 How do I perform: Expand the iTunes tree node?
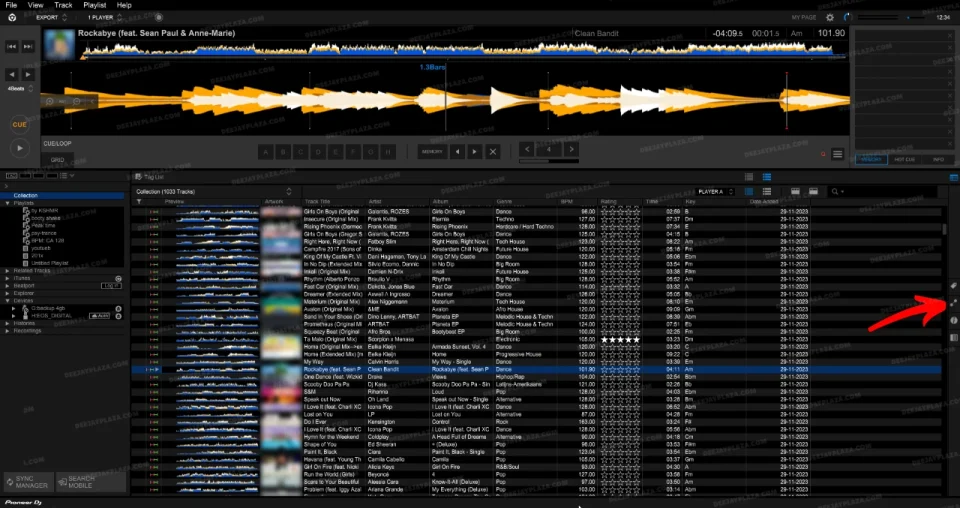tap(7, 278)
